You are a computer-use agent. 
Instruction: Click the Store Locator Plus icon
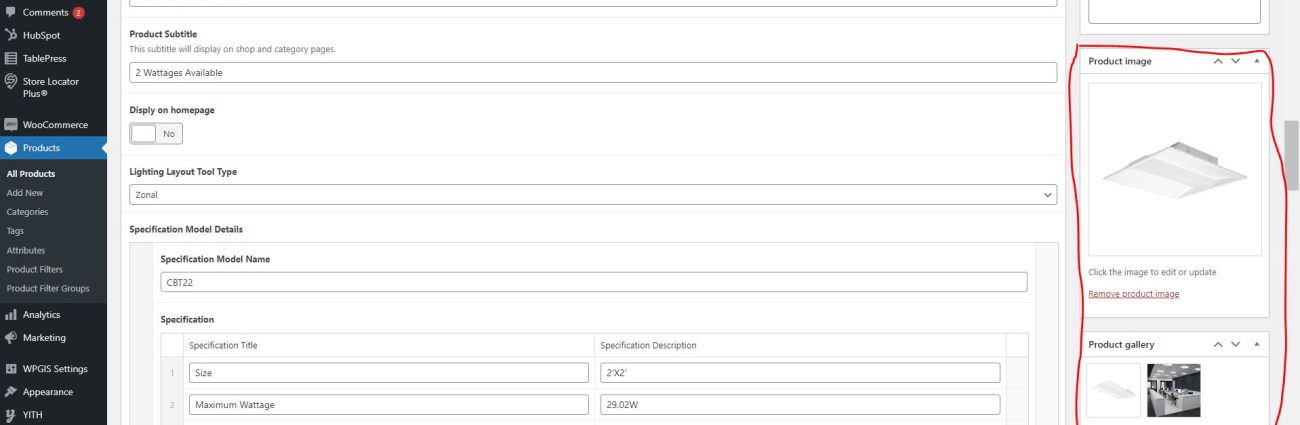11,81
